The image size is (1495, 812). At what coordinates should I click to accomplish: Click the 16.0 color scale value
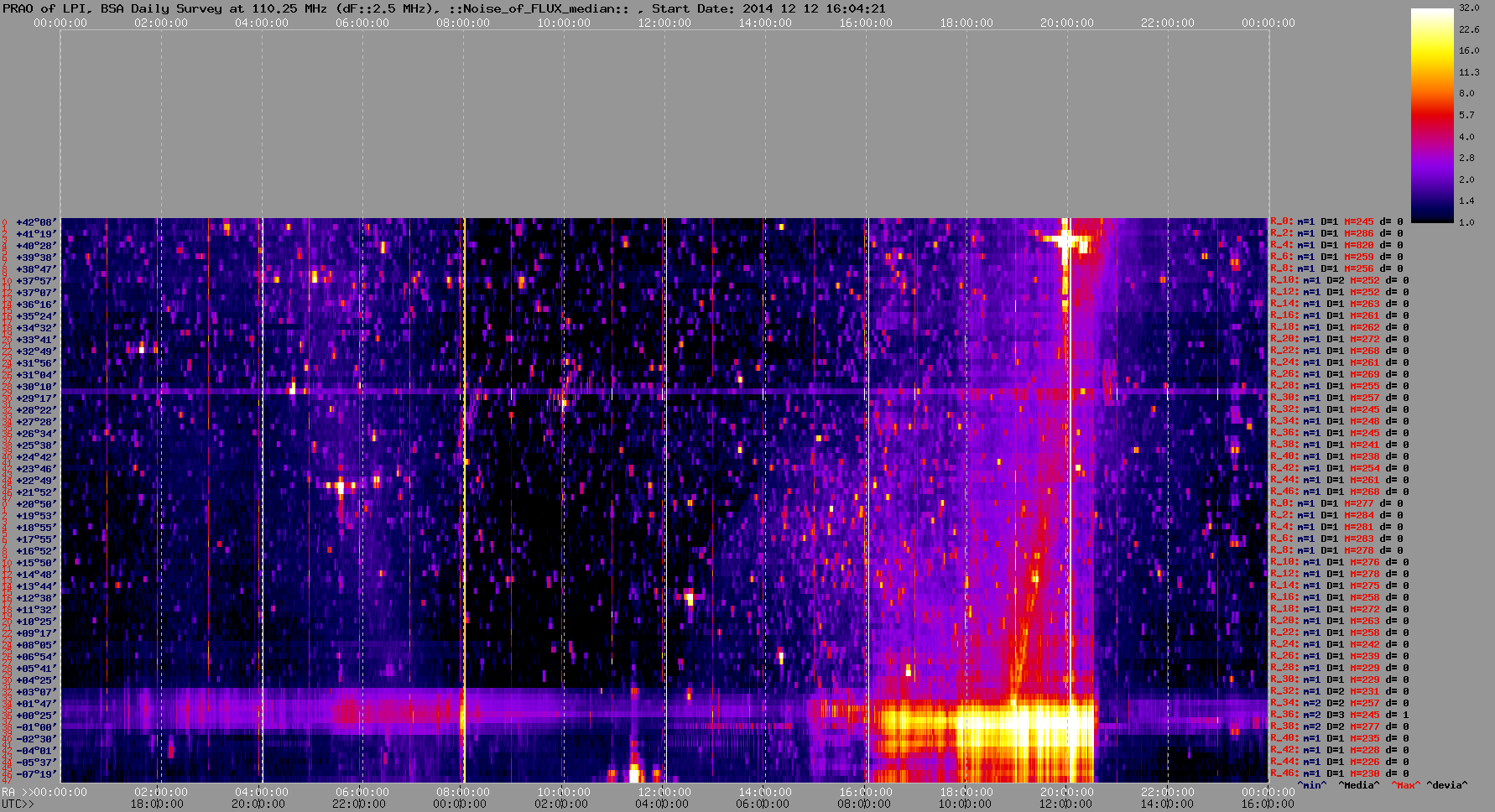point(1469,50)
